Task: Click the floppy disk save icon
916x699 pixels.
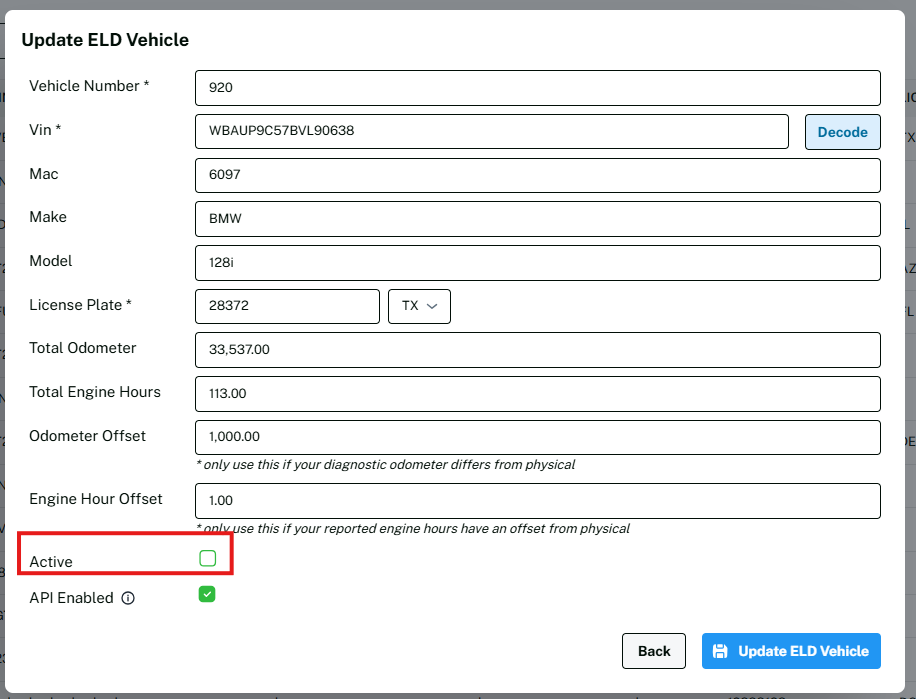Action: click(x=720, y=651)
